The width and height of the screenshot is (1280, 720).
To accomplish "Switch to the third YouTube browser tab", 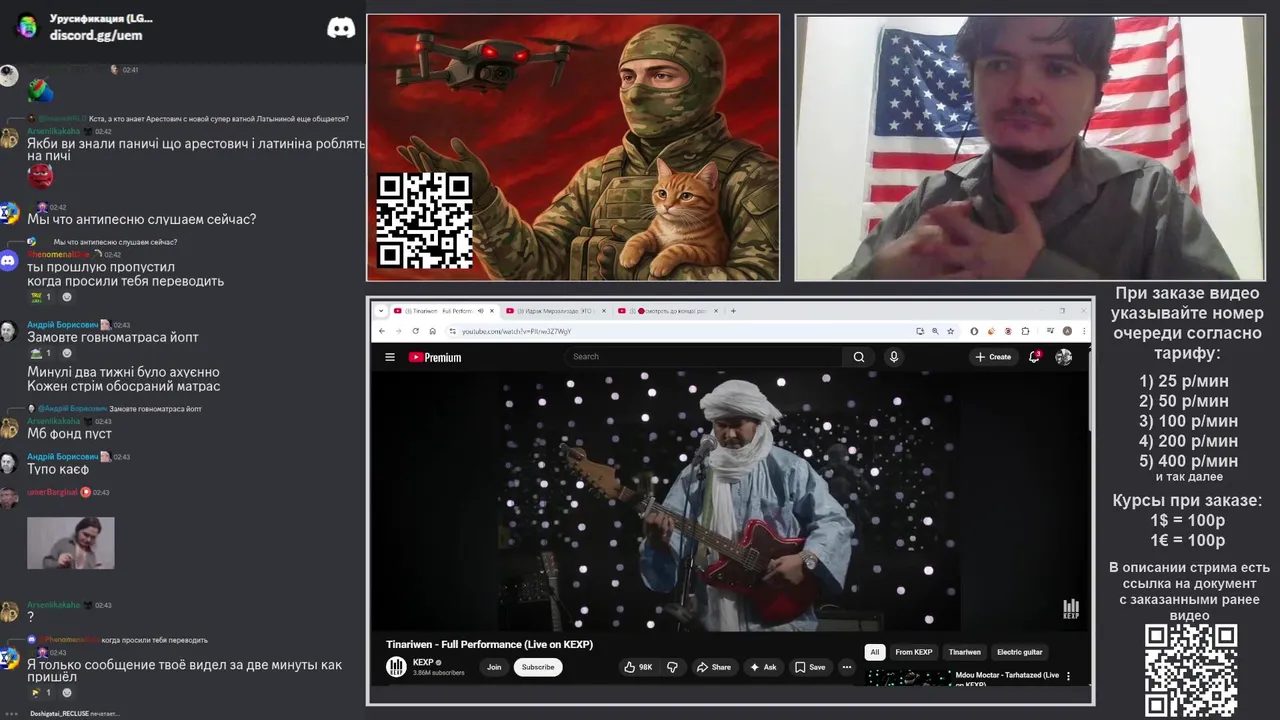I will [668, 311].
